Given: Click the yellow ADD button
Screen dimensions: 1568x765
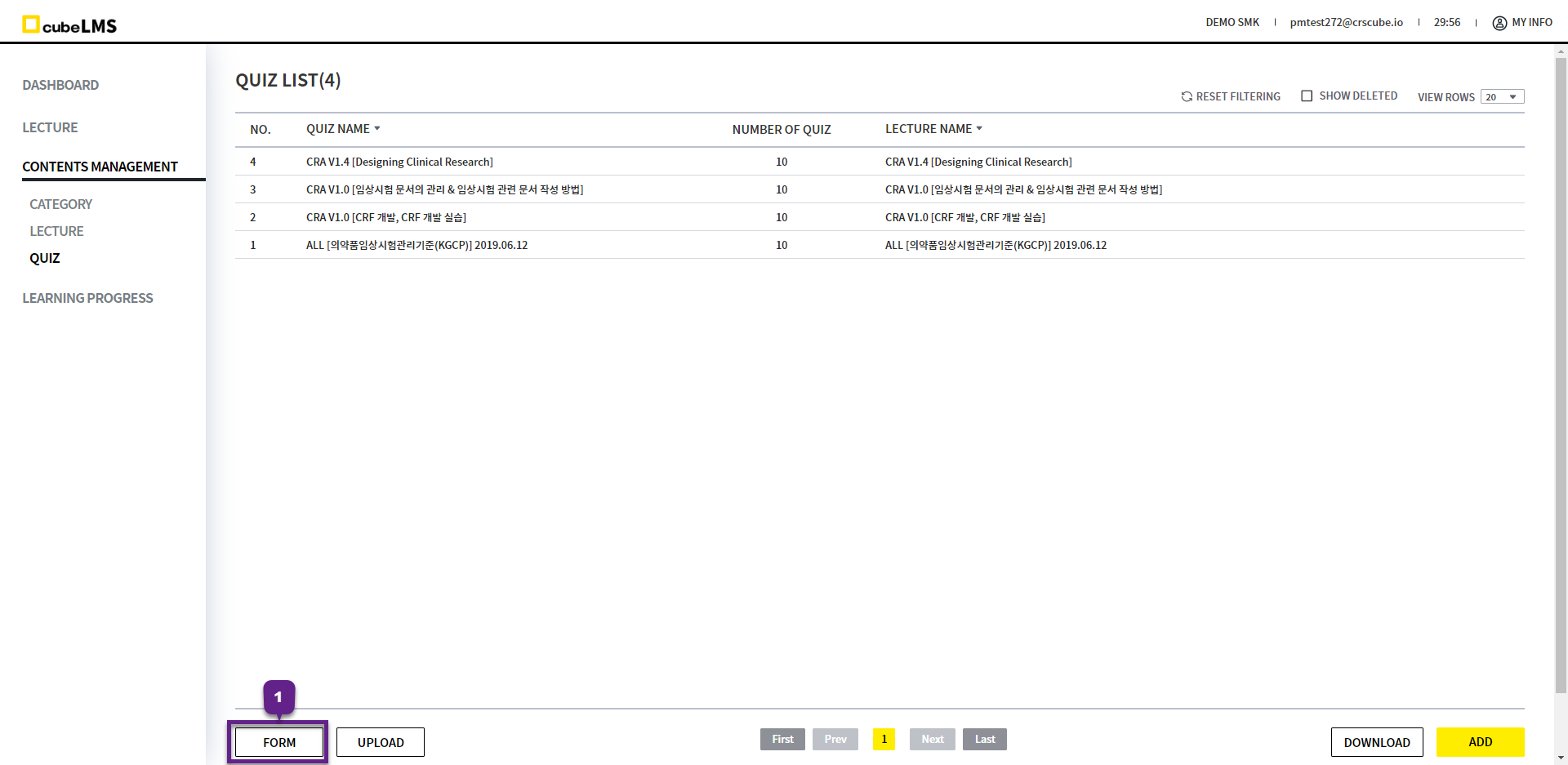Looking at the screenshot, I should [x=1480, y=742].
